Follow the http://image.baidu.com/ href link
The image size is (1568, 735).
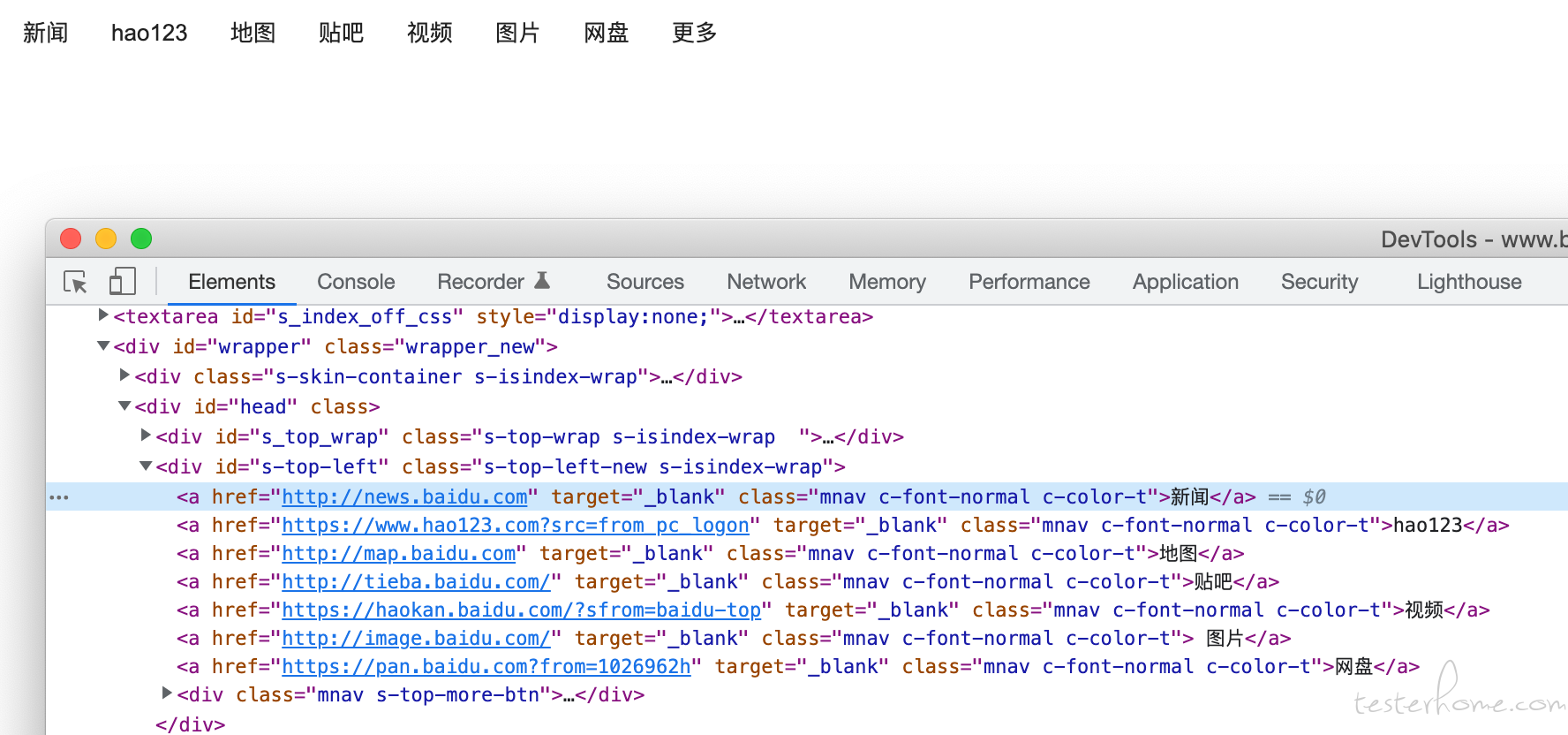(x=416, y=639)
